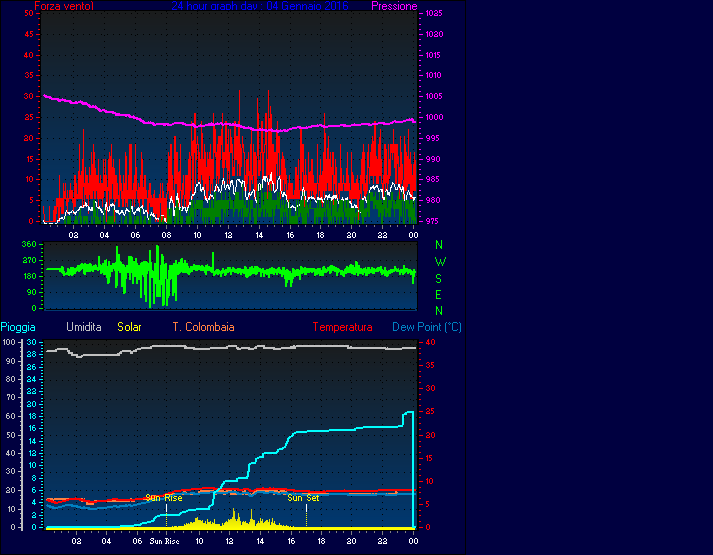Click the '980' value on the pressure axis
The height and width of the screenshot is (555, 713).
[432, 200]
